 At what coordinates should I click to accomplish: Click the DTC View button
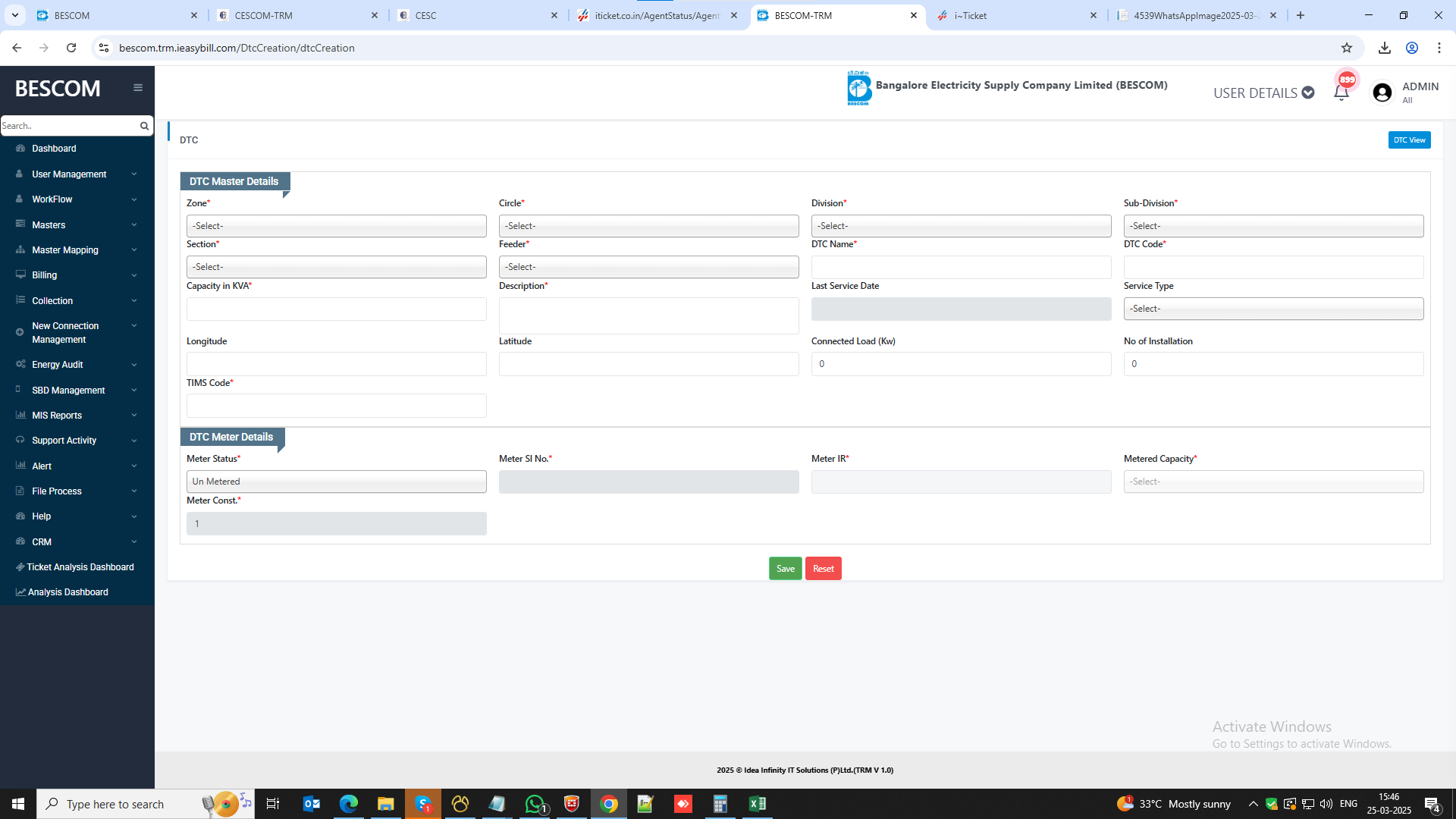pyautogui.click(x=1409, y=140)
